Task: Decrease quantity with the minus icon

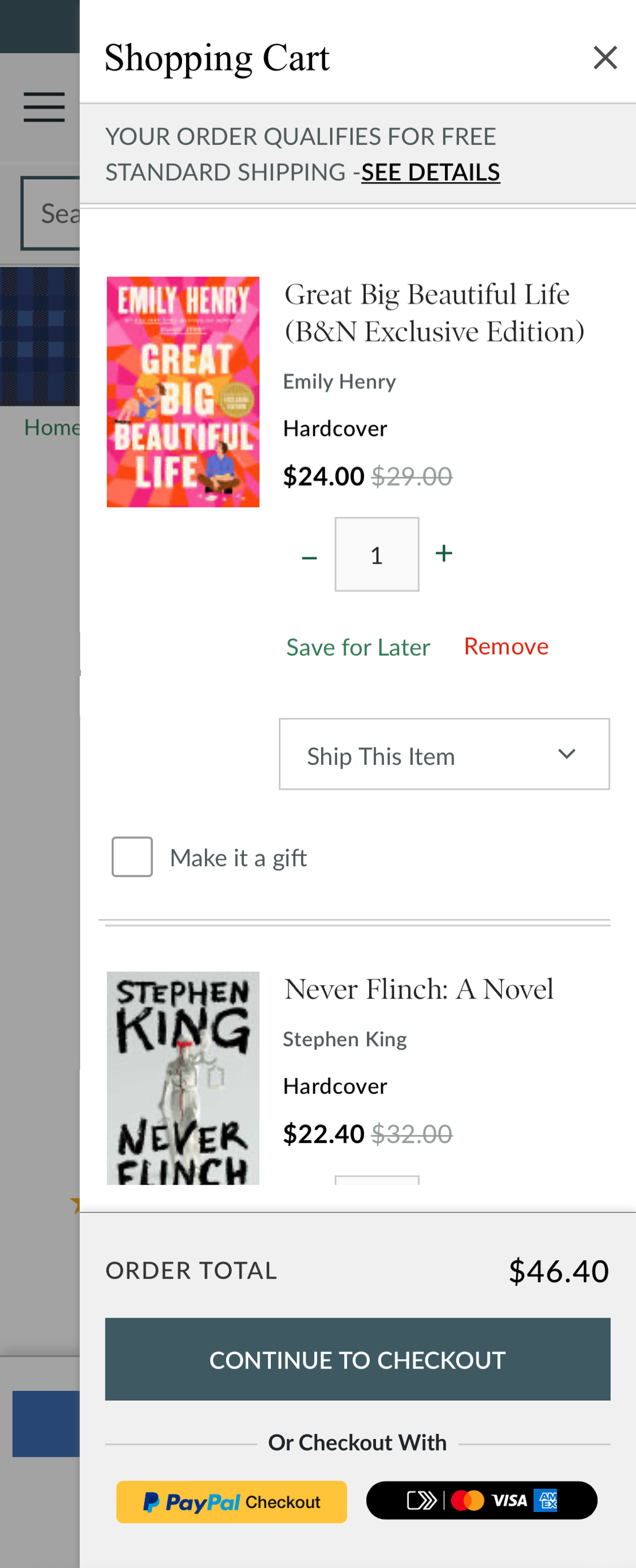Action: tap(310, 555)
